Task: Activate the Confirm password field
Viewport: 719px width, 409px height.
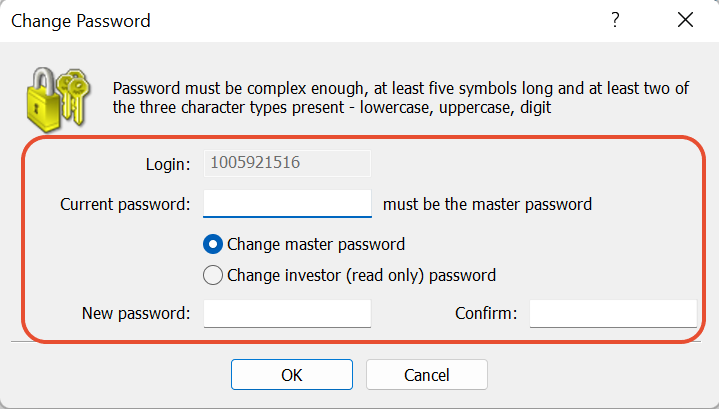Action: (x=614, y=314)
